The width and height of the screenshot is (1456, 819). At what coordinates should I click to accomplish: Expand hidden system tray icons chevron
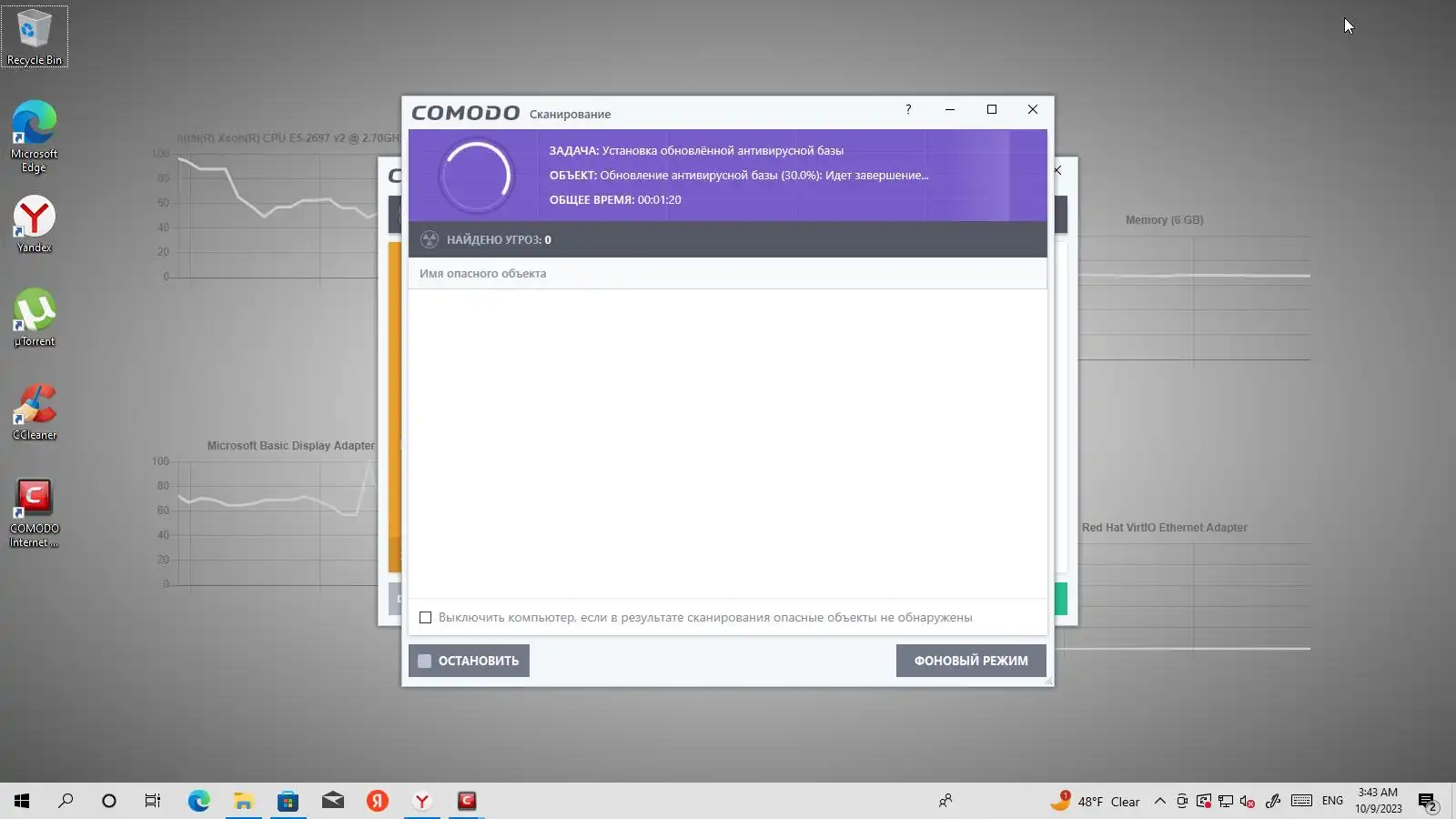click(x=1159, y=801)
